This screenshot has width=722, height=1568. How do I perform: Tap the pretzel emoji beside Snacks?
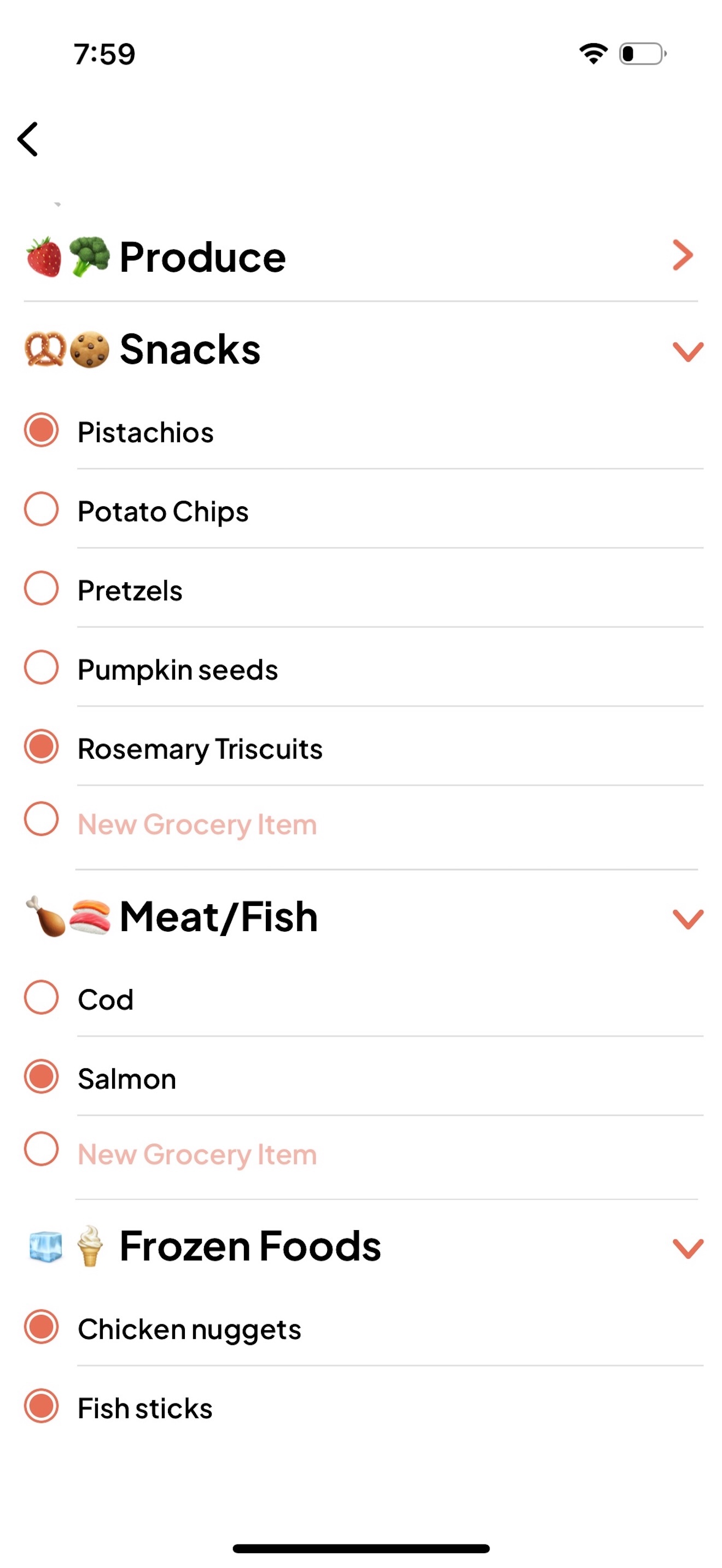(x=44, y=349)
